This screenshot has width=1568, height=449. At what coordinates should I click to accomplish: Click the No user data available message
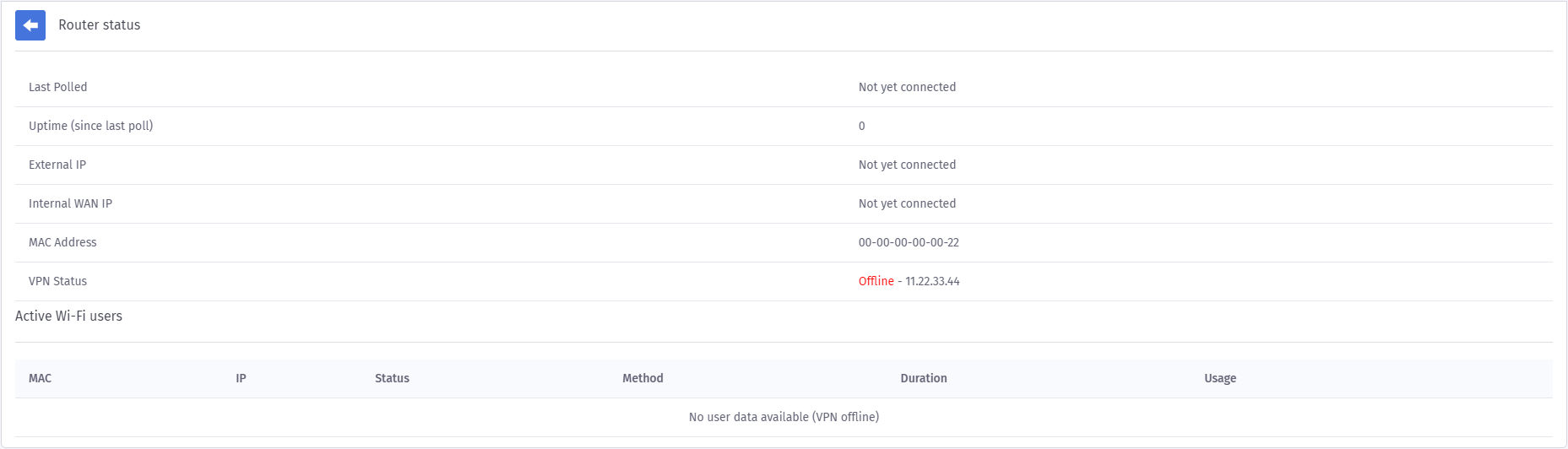pos(784,417)
